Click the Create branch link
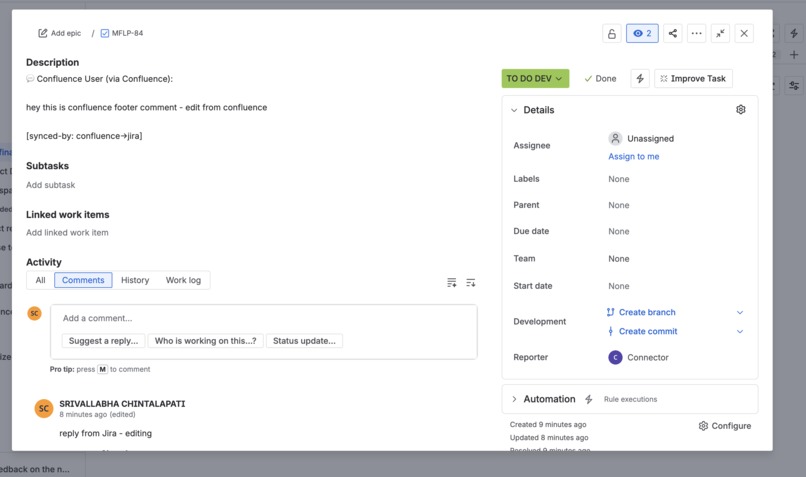The width and height of the screenshot is (806, 477). click(x=647, y=312)
